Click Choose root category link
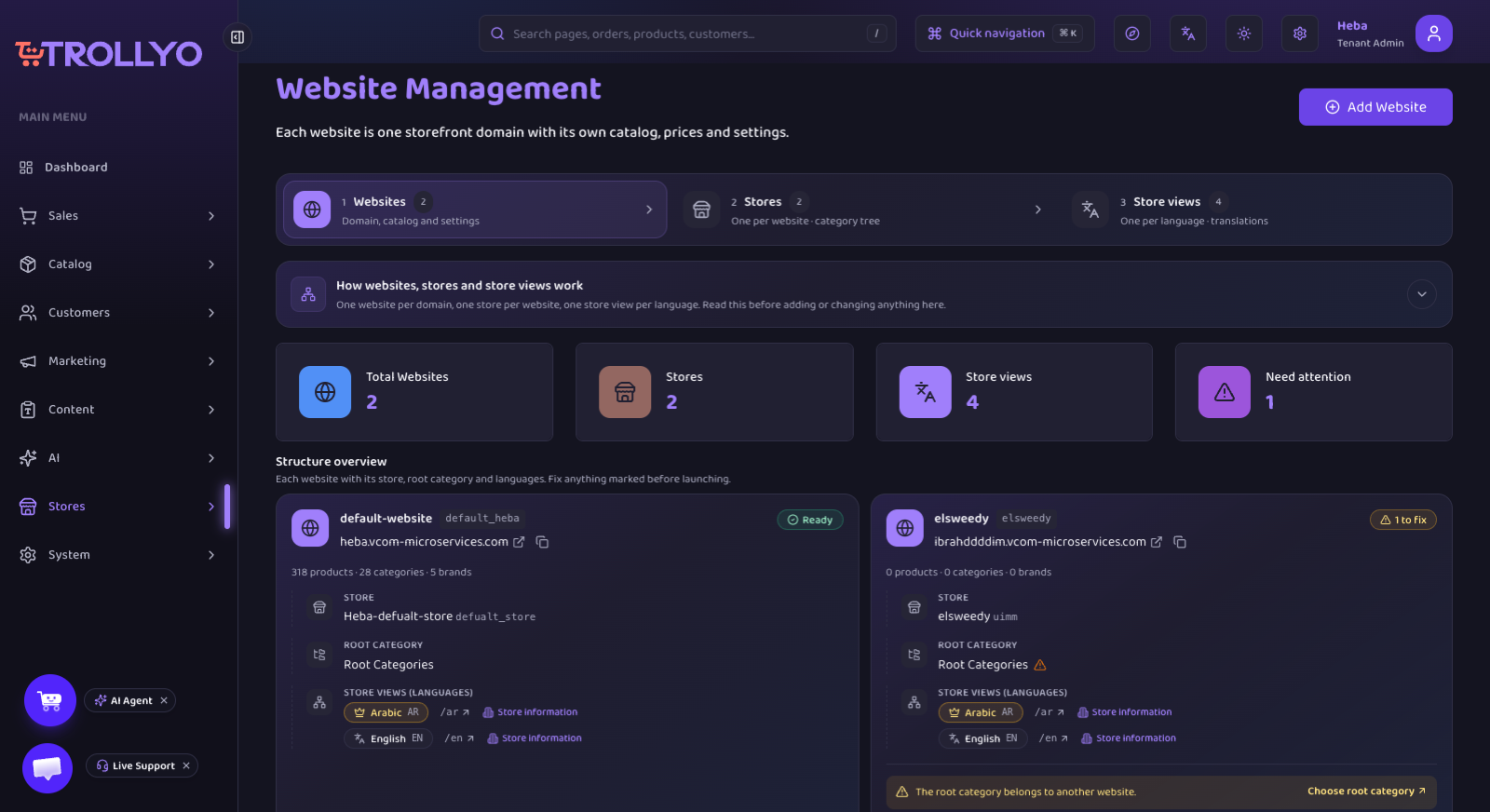1490x812 pixels. 1366,792
